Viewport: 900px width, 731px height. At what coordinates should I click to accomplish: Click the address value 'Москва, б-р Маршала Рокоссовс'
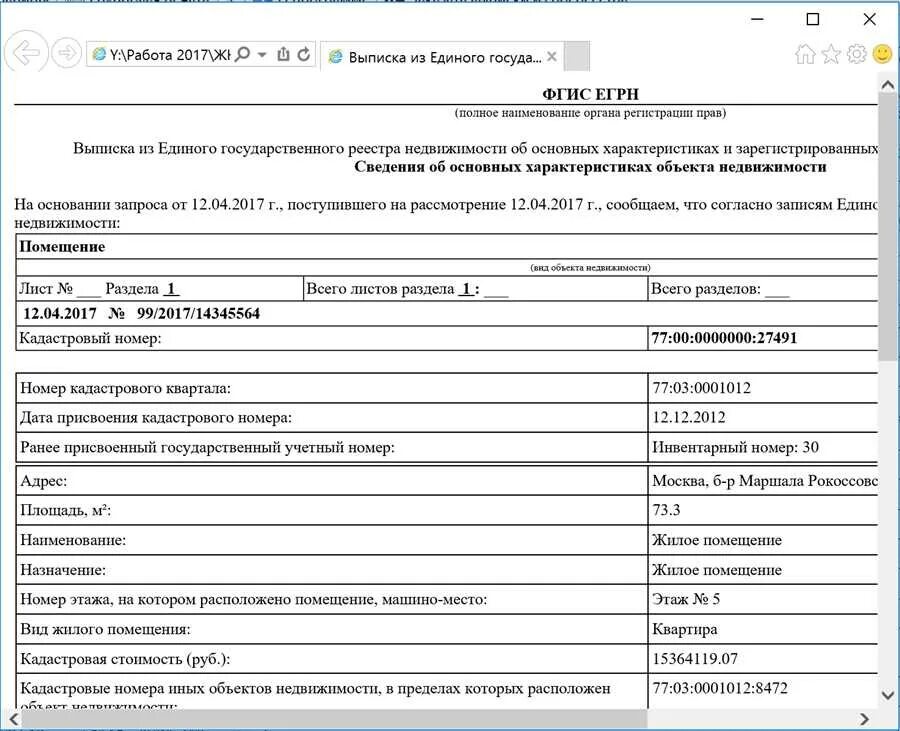pos(765,481)
